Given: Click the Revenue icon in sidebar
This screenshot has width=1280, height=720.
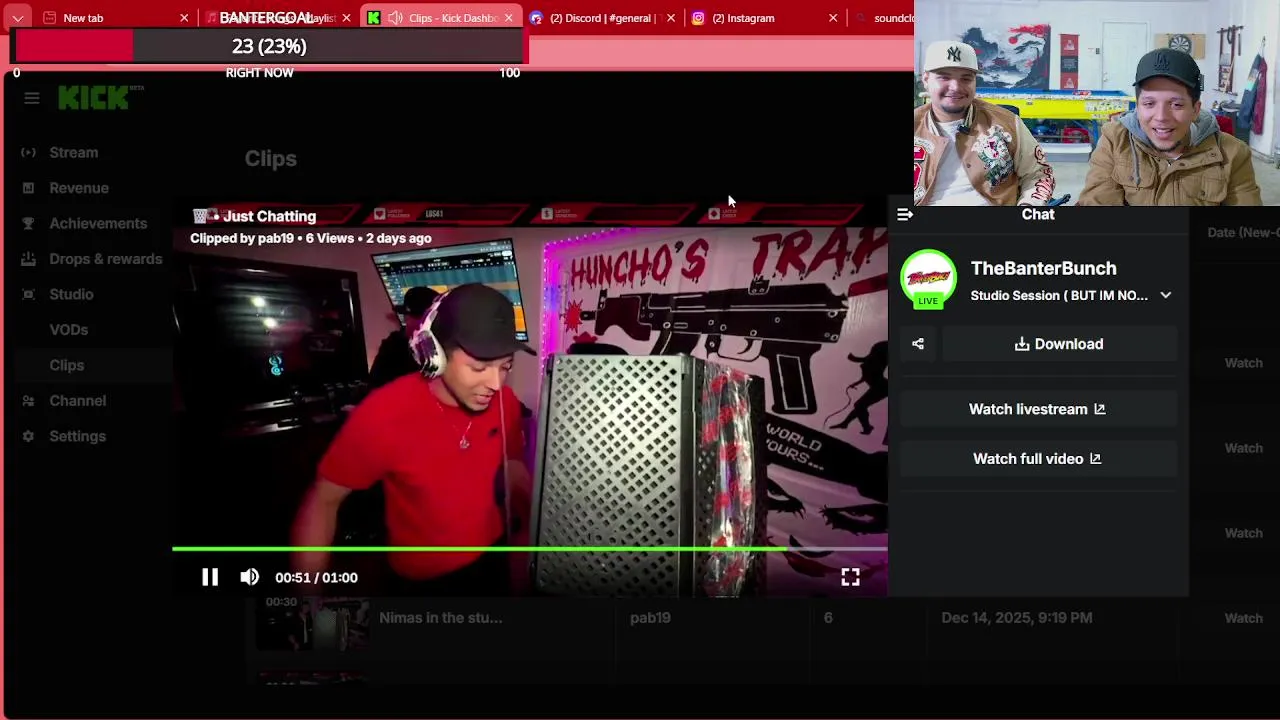Looking at the screenshot, I should (28, 188).
